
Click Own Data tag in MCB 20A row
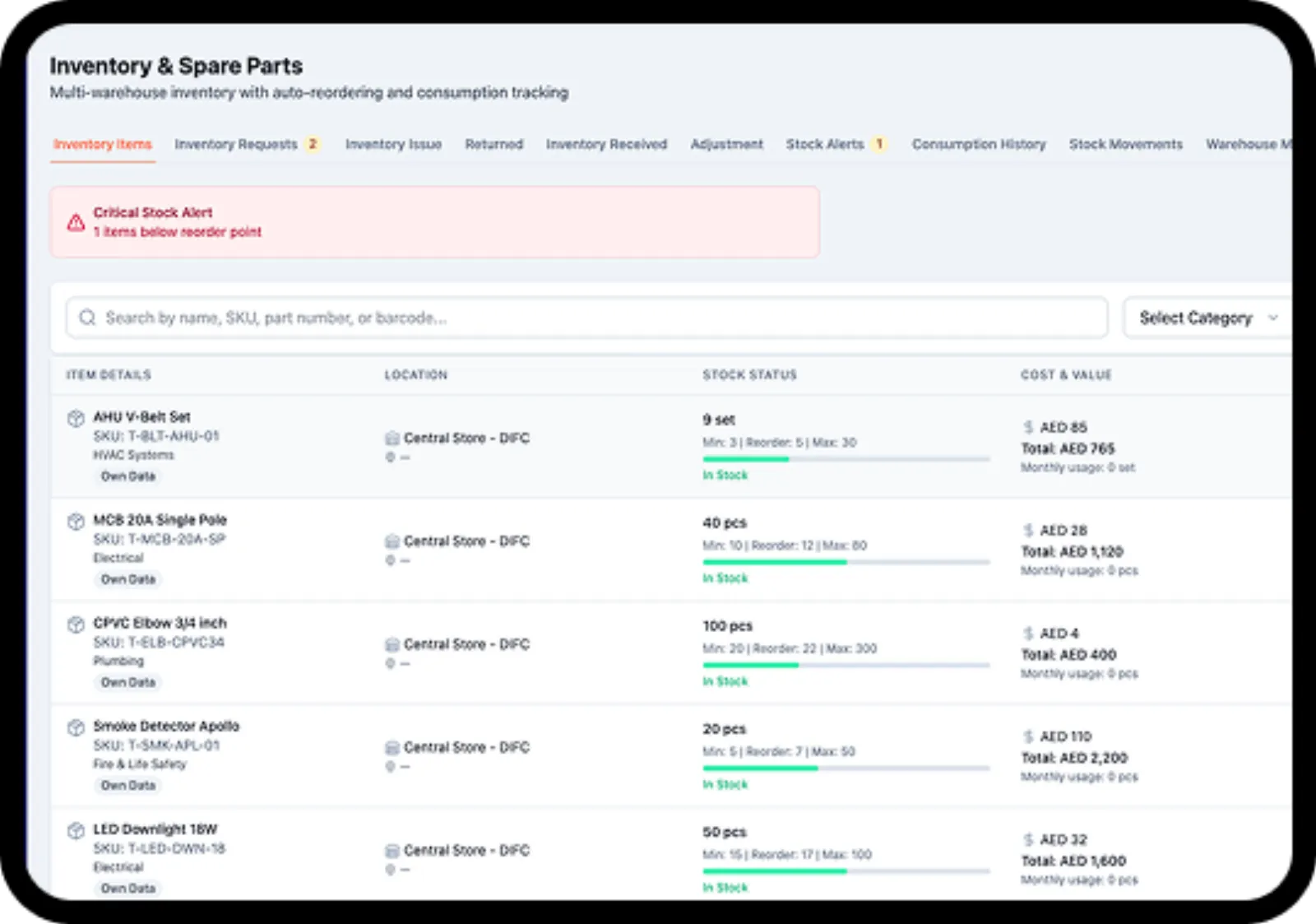click(127, 579)
